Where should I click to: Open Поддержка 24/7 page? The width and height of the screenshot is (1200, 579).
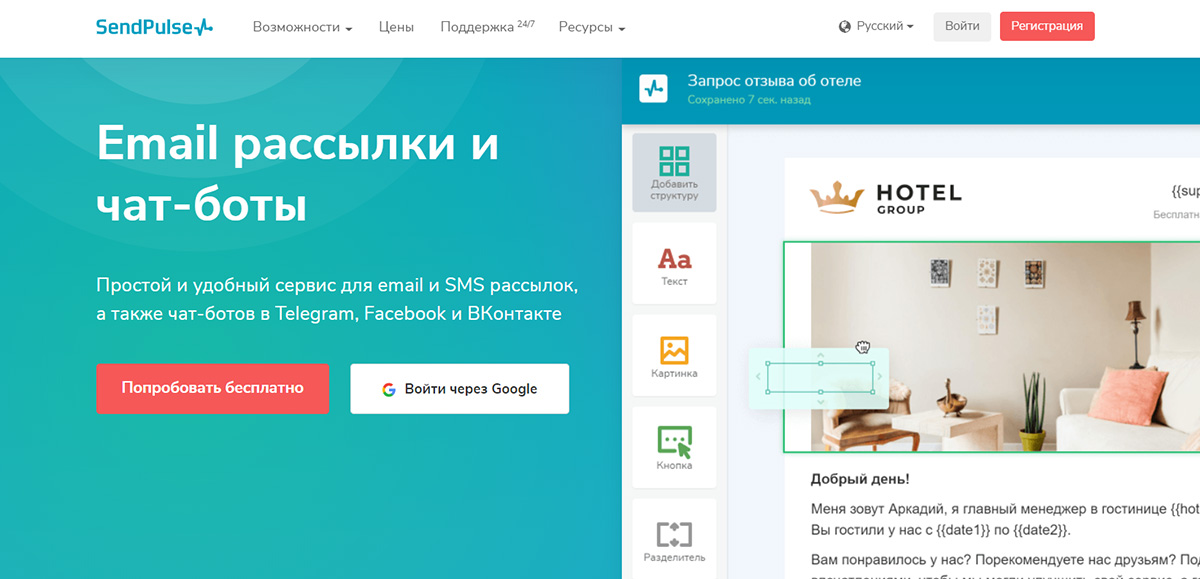pyautogui.click(x=487, y=27)
